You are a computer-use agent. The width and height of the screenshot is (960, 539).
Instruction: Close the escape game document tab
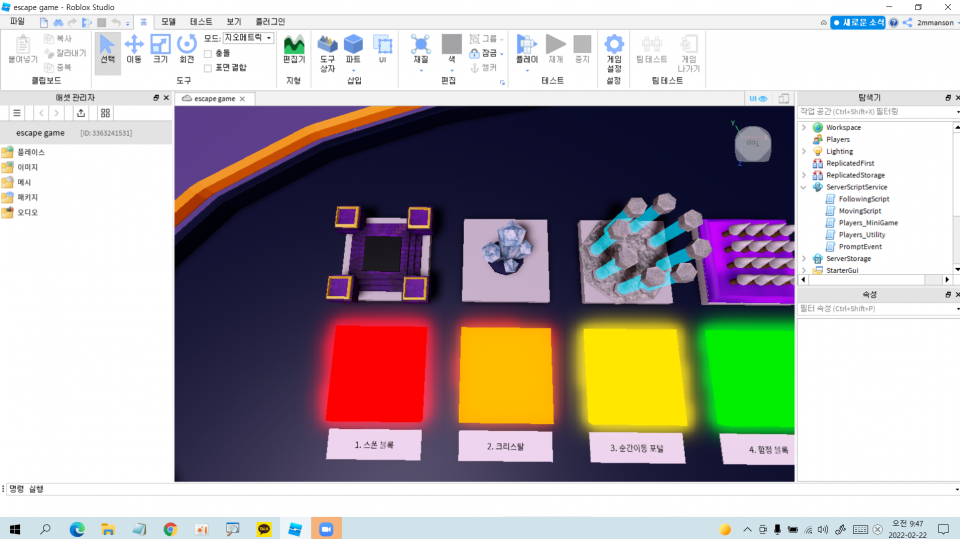click(242, 99)
